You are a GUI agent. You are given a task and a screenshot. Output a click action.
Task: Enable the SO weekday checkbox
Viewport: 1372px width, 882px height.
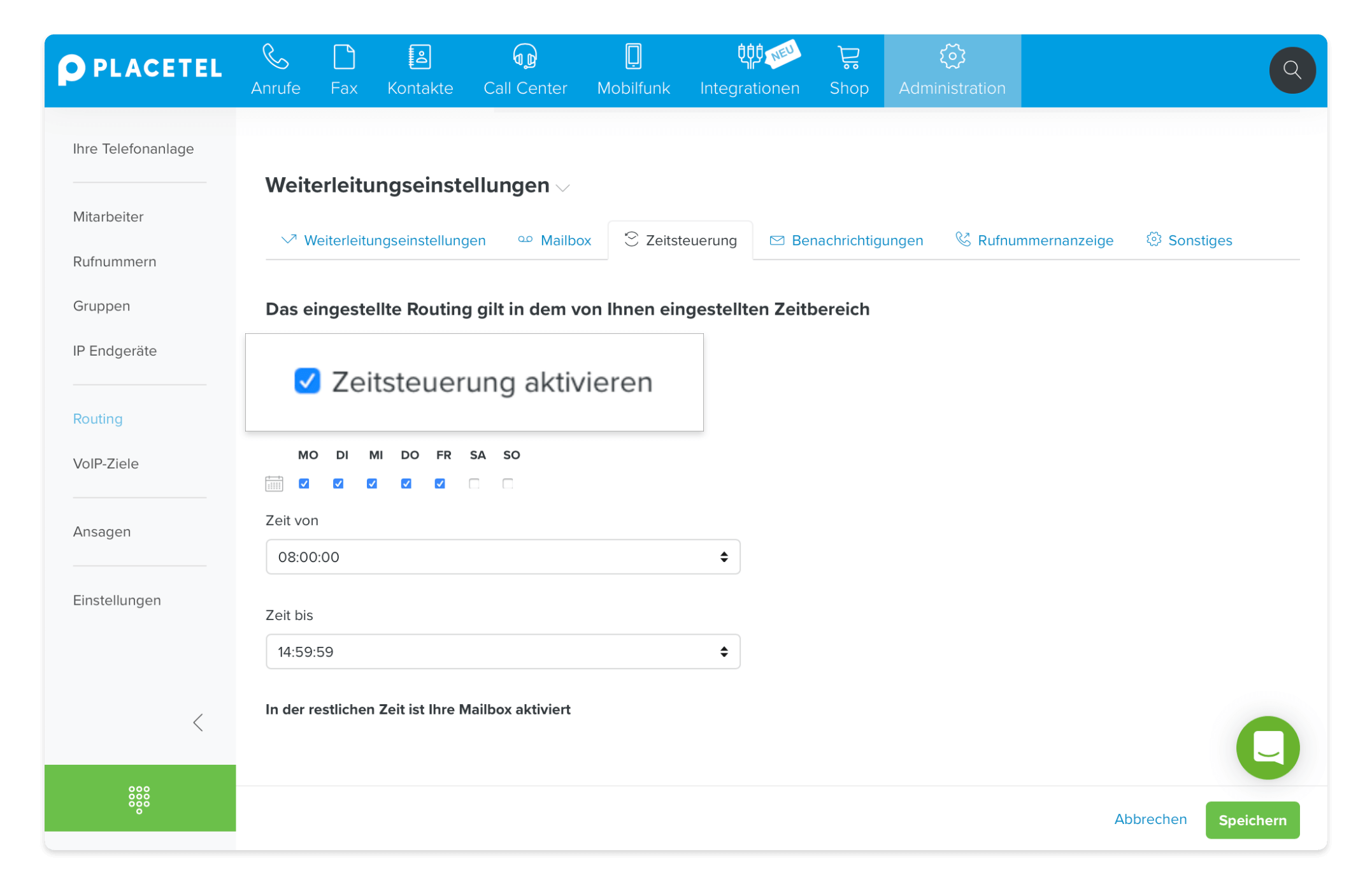(508, 484)
